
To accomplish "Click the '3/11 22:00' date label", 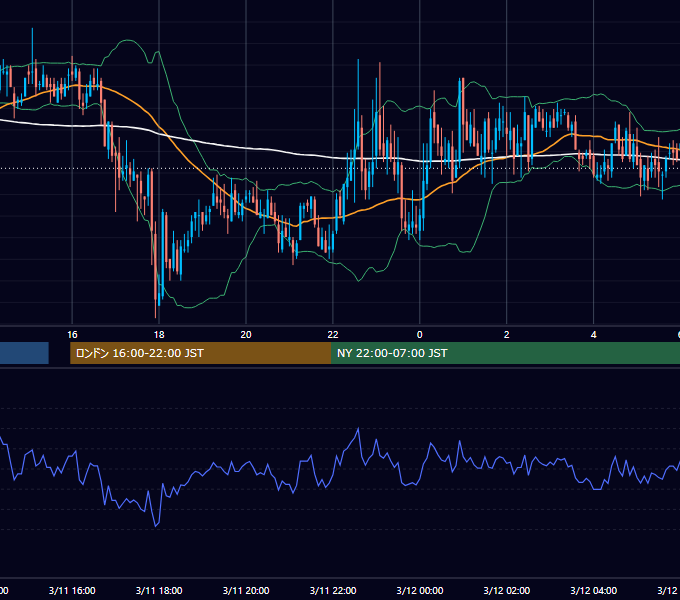I will (x=333, y=590).
